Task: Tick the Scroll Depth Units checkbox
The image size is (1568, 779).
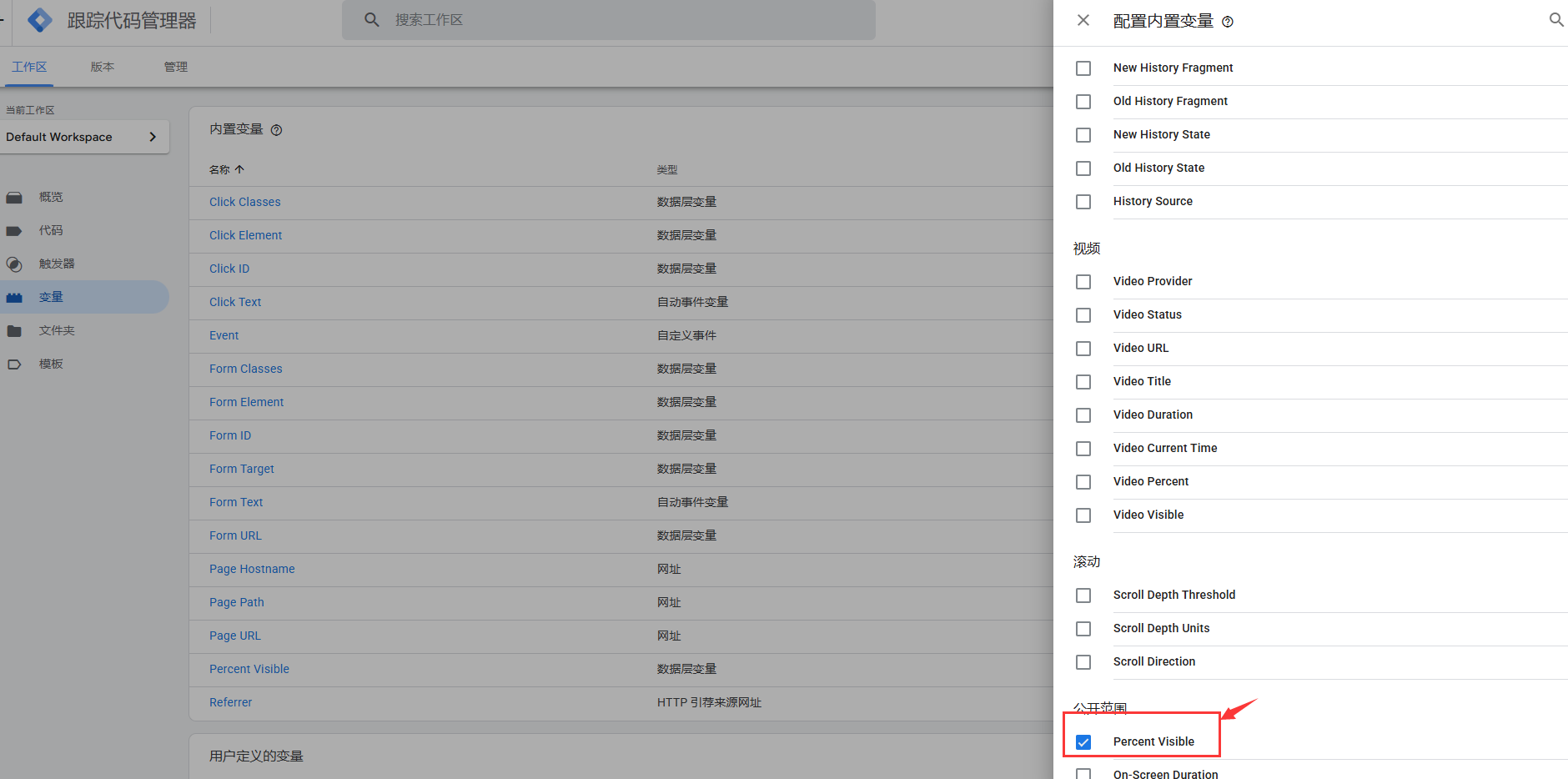Action: coord(1083,629)
